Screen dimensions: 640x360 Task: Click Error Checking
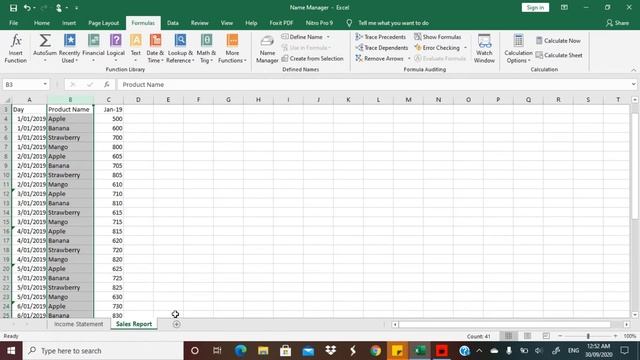point(437,48)
